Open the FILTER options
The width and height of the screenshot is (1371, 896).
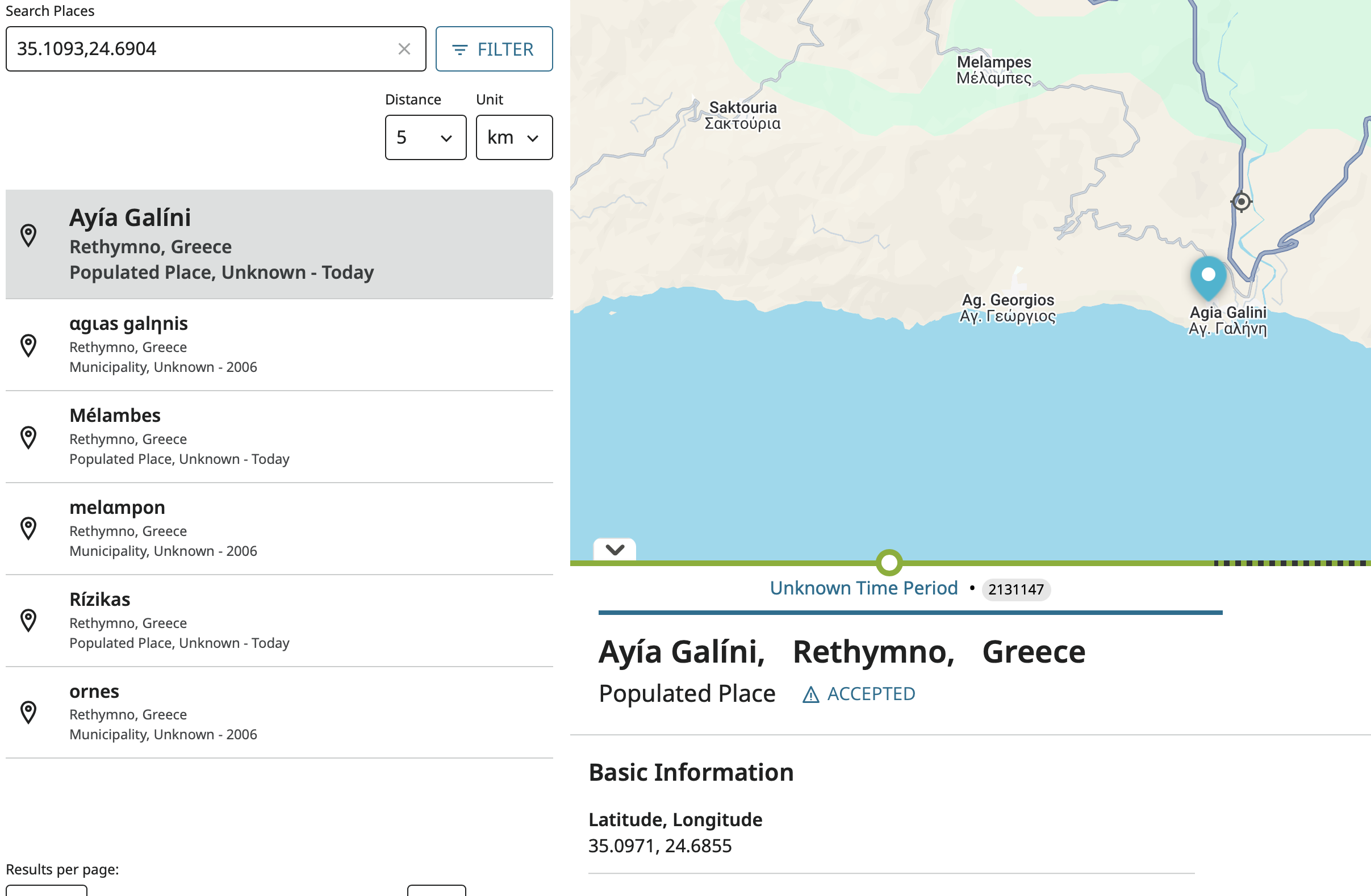(x=494, y=49)
